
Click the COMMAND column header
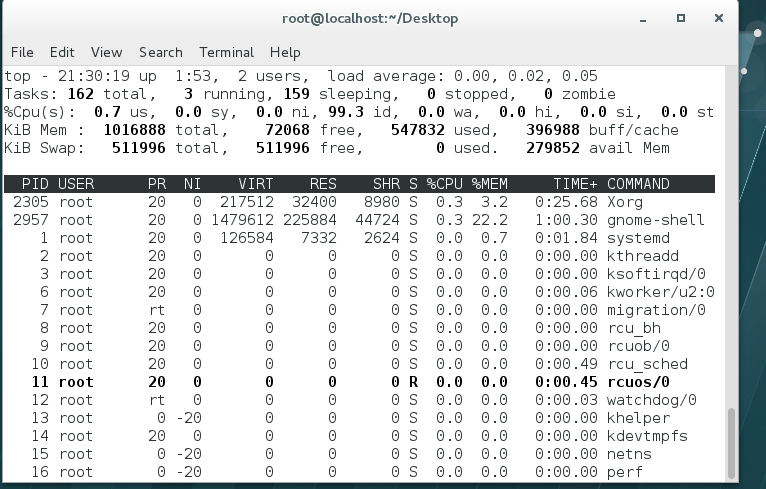point(638,184)
